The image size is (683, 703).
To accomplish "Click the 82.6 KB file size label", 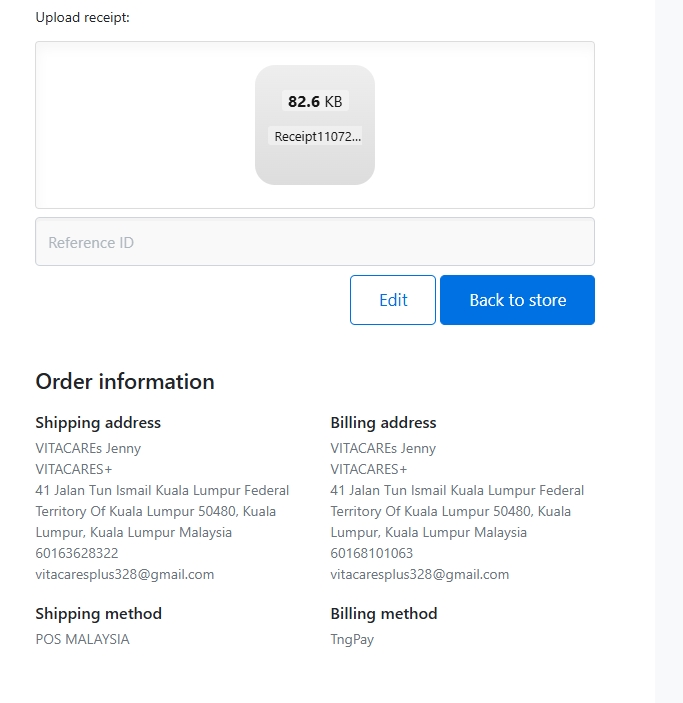I will pos(315,101).
